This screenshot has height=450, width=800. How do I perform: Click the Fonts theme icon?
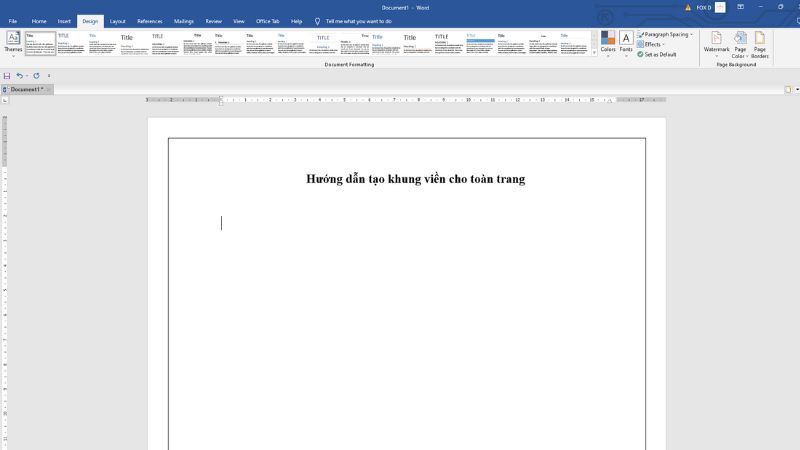point(626,41)
